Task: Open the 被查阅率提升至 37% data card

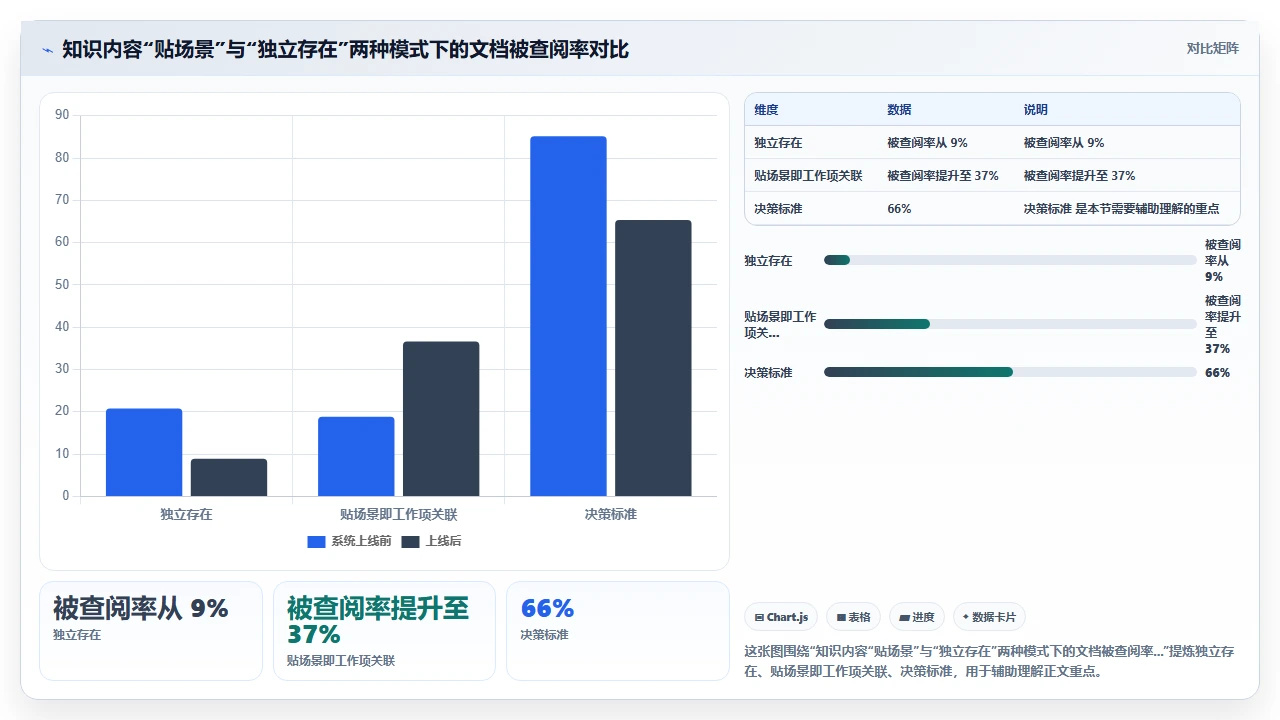Action: pyautogui.click(x=384, y=631)
